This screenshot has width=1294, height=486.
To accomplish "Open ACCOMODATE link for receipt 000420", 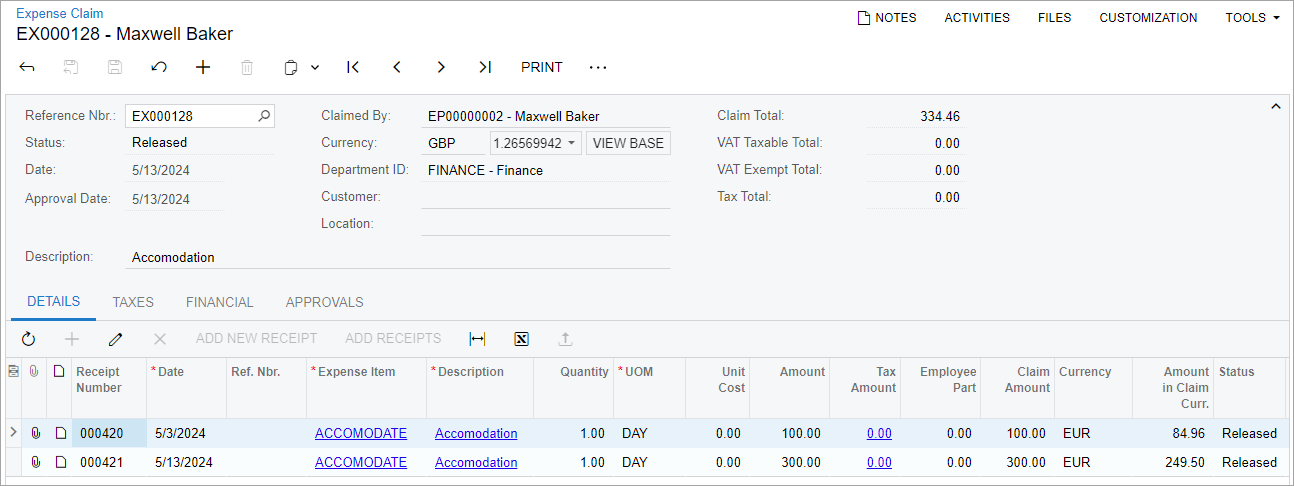I will coord(361,434).
